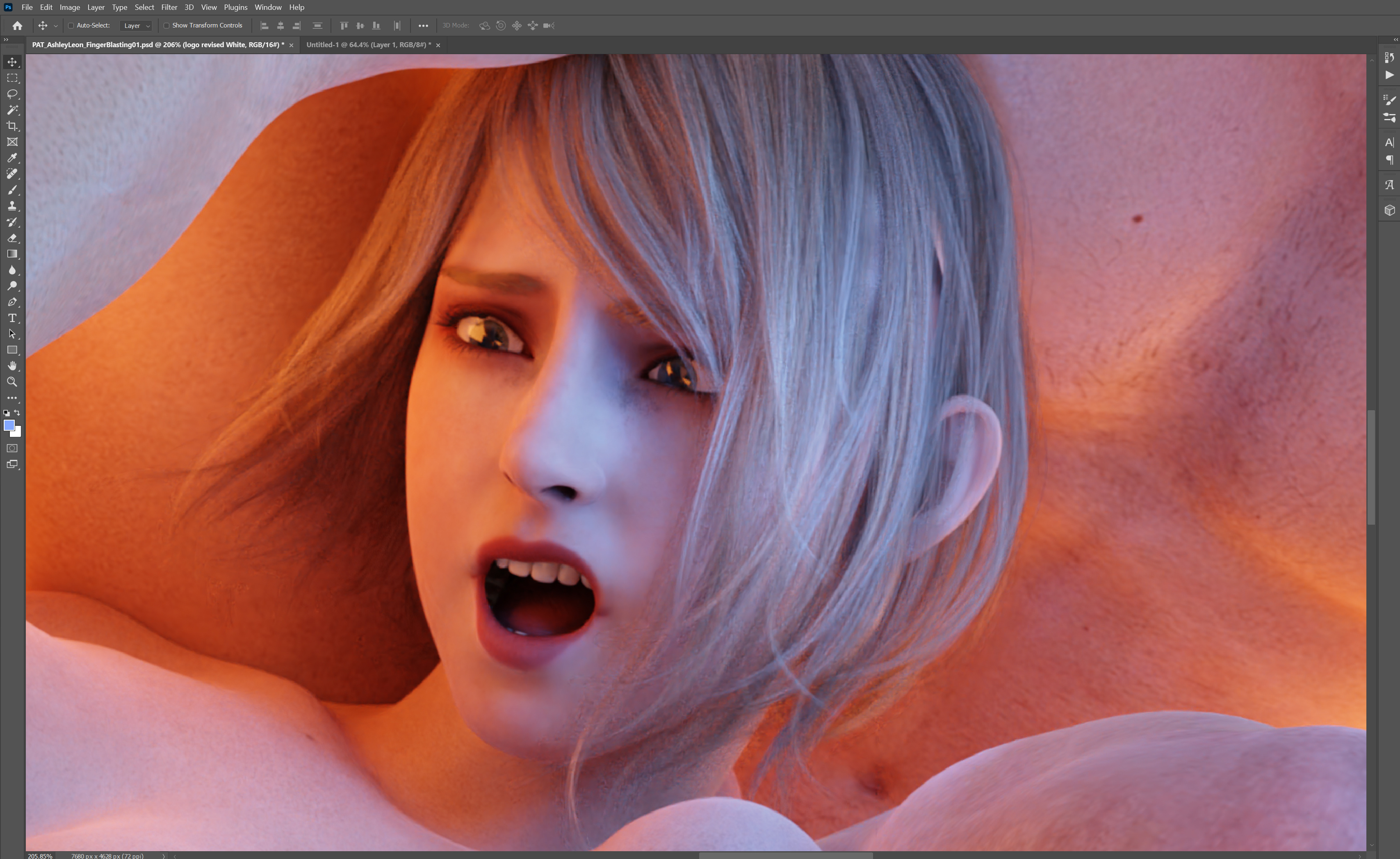Screen dimensions: 1400x859
Task: Open the Move tool preset picker
Action: click(55, 25)
